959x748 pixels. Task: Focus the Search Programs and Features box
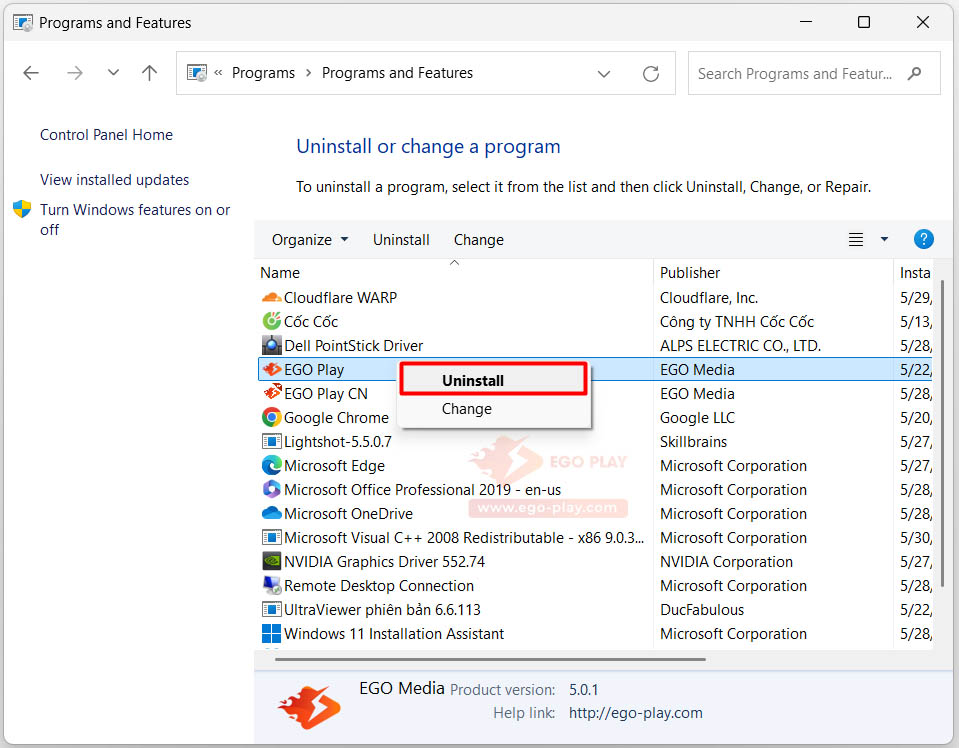[813, 73]
